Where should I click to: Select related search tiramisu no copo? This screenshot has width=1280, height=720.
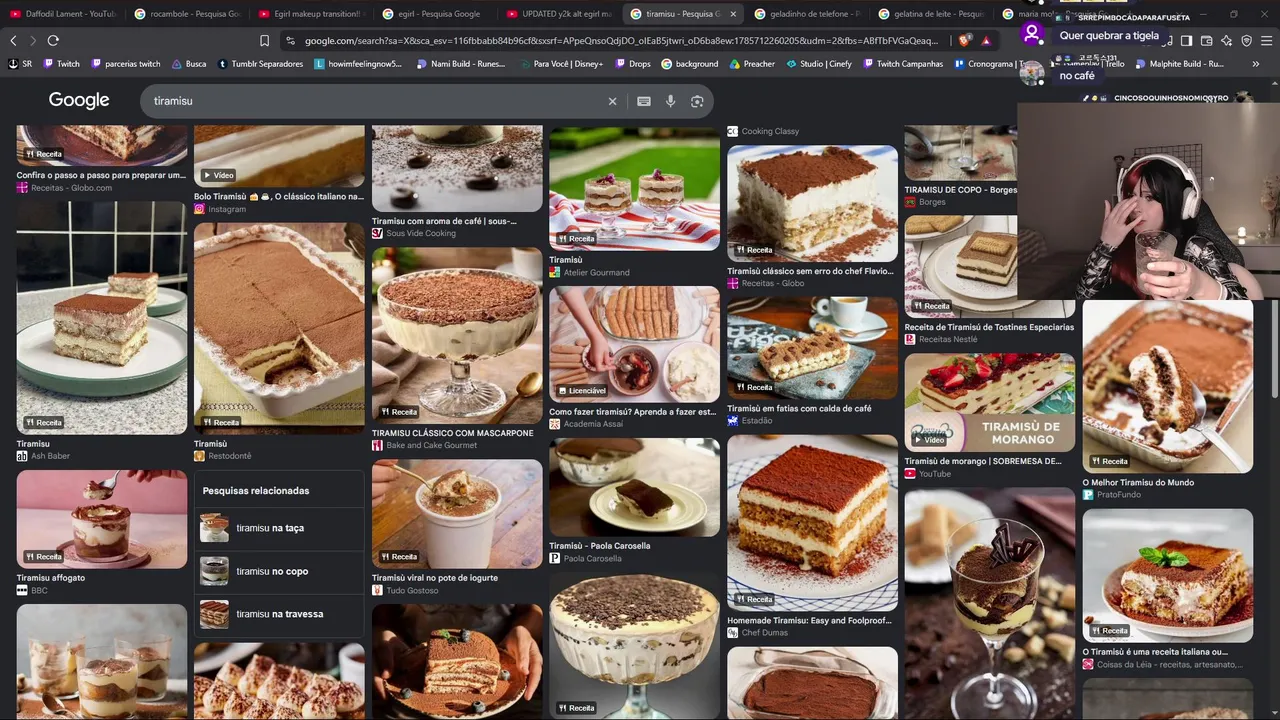coord(279,571)
